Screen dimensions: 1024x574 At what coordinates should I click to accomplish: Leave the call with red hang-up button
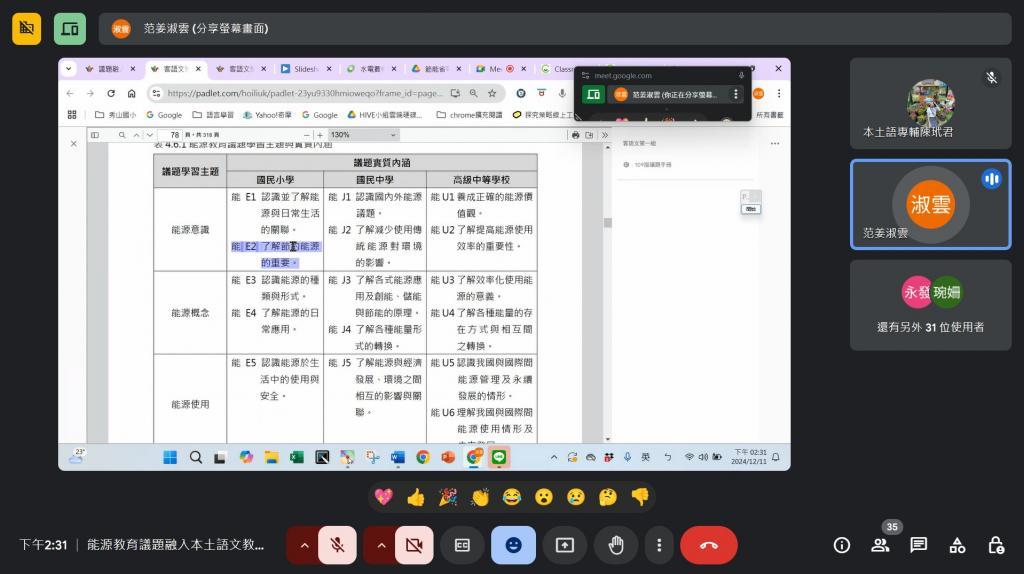708,545
